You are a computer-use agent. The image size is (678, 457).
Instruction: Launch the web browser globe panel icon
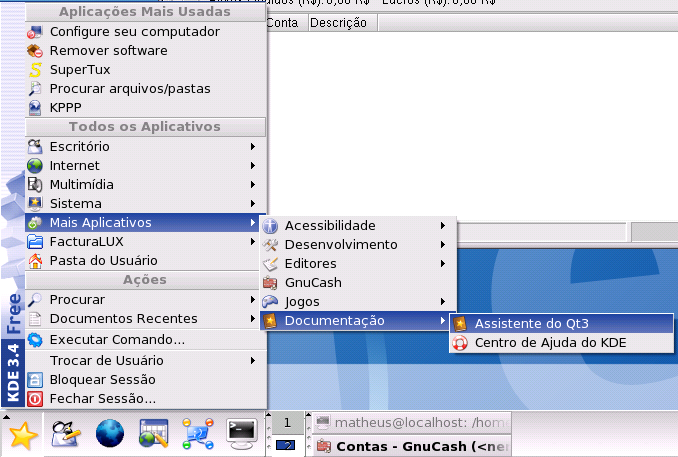pos(110,433)
